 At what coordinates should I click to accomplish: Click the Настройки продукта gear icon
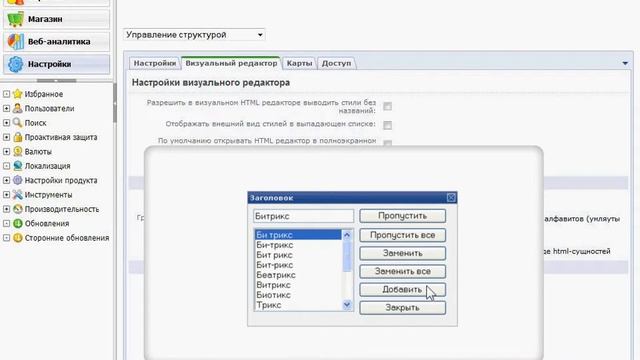point(18,180)
